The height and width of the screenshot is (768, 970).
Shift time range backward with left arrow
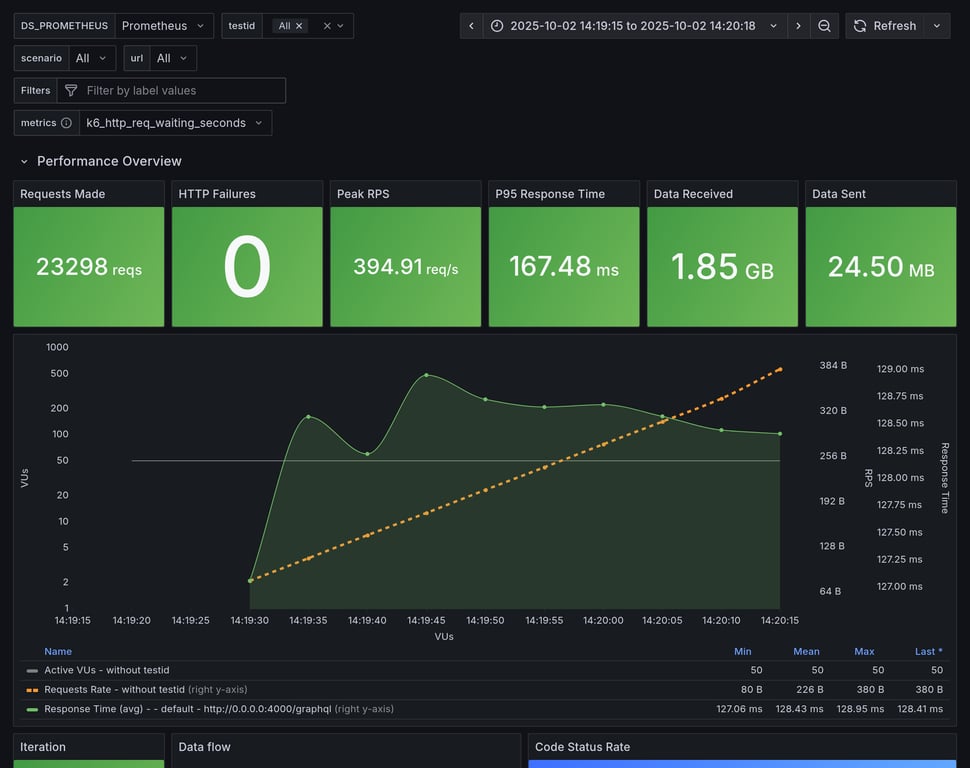pos(471,26)
